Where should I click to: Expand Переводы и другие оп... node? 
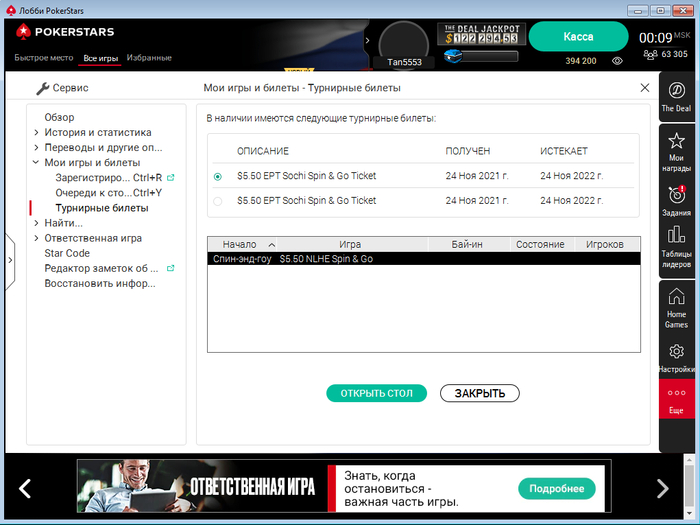click(36, 148)
